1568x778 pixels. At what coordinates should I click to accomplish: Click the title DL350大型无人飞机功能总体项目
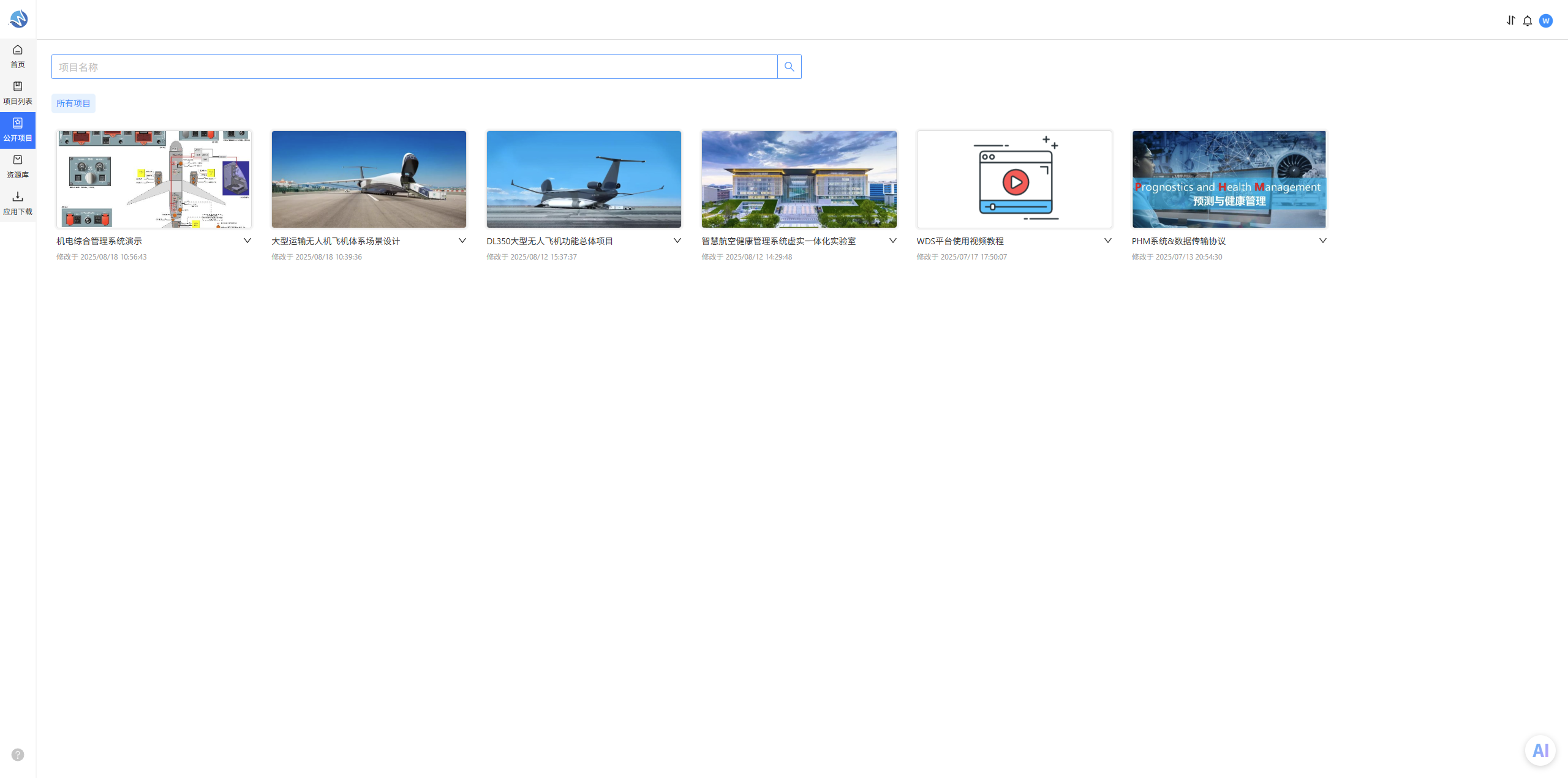(550, 241)
